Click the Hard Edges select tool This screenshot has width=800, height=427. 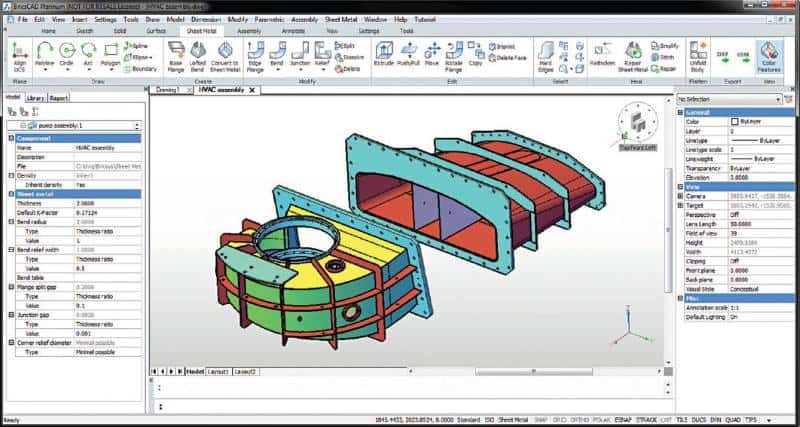(546, 55)
